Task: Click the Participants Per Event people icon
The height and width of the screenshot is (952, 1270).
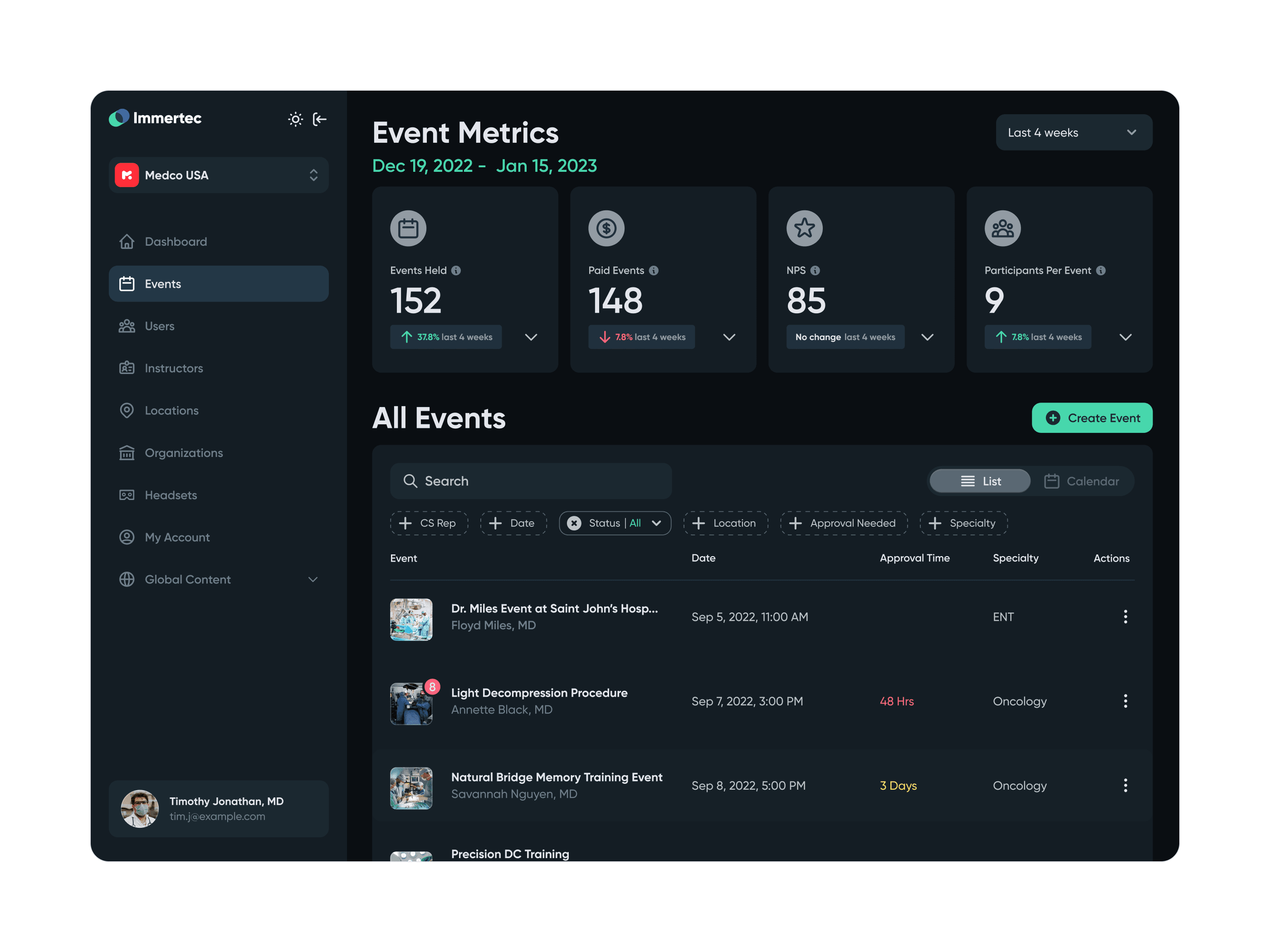Action: [1002, 228]
